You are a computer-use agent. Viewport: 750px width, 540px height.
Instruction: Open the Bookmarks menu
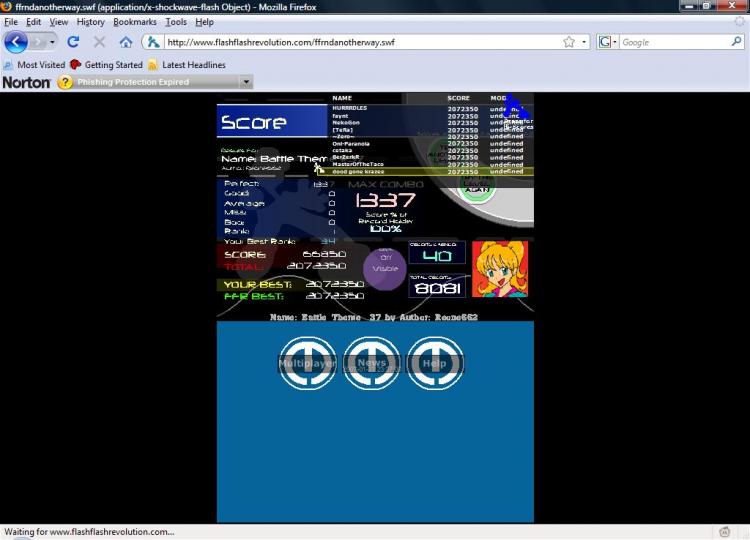[x=134, y=21]
